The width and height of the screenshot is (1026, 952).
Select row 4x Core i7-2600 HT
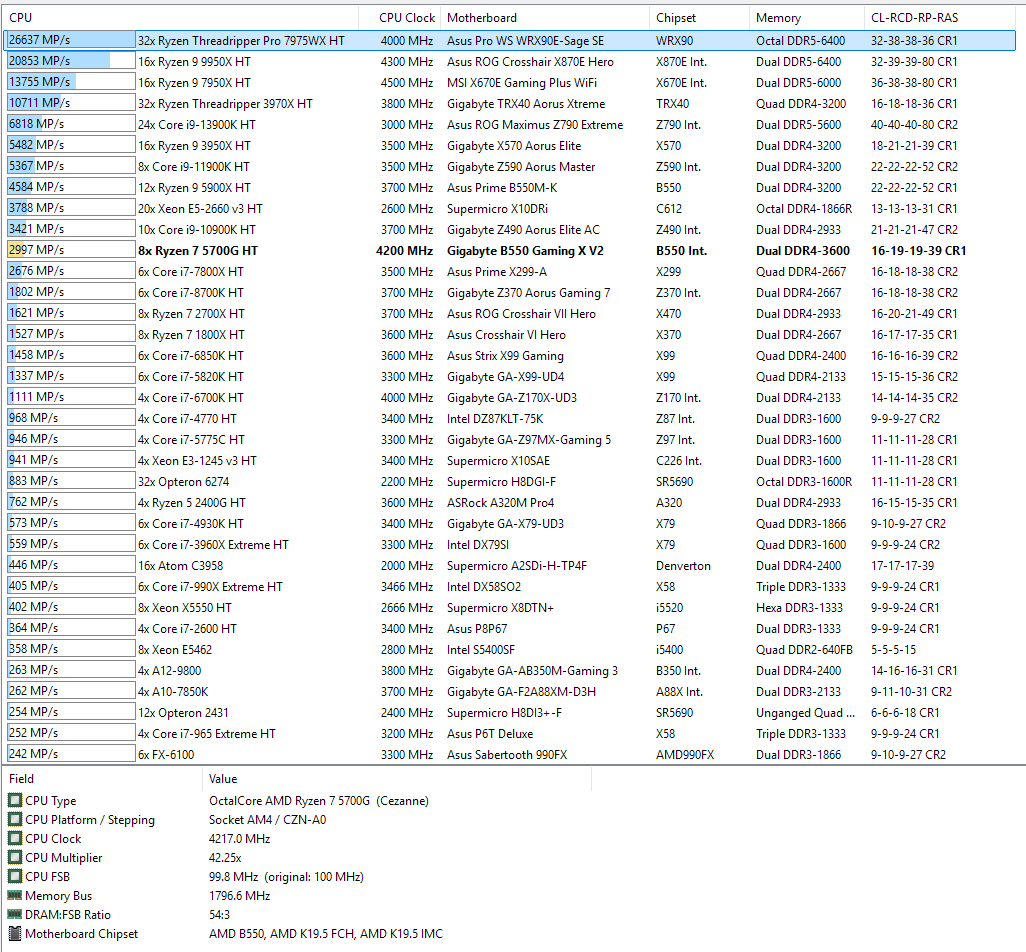(x=509, y=628)
